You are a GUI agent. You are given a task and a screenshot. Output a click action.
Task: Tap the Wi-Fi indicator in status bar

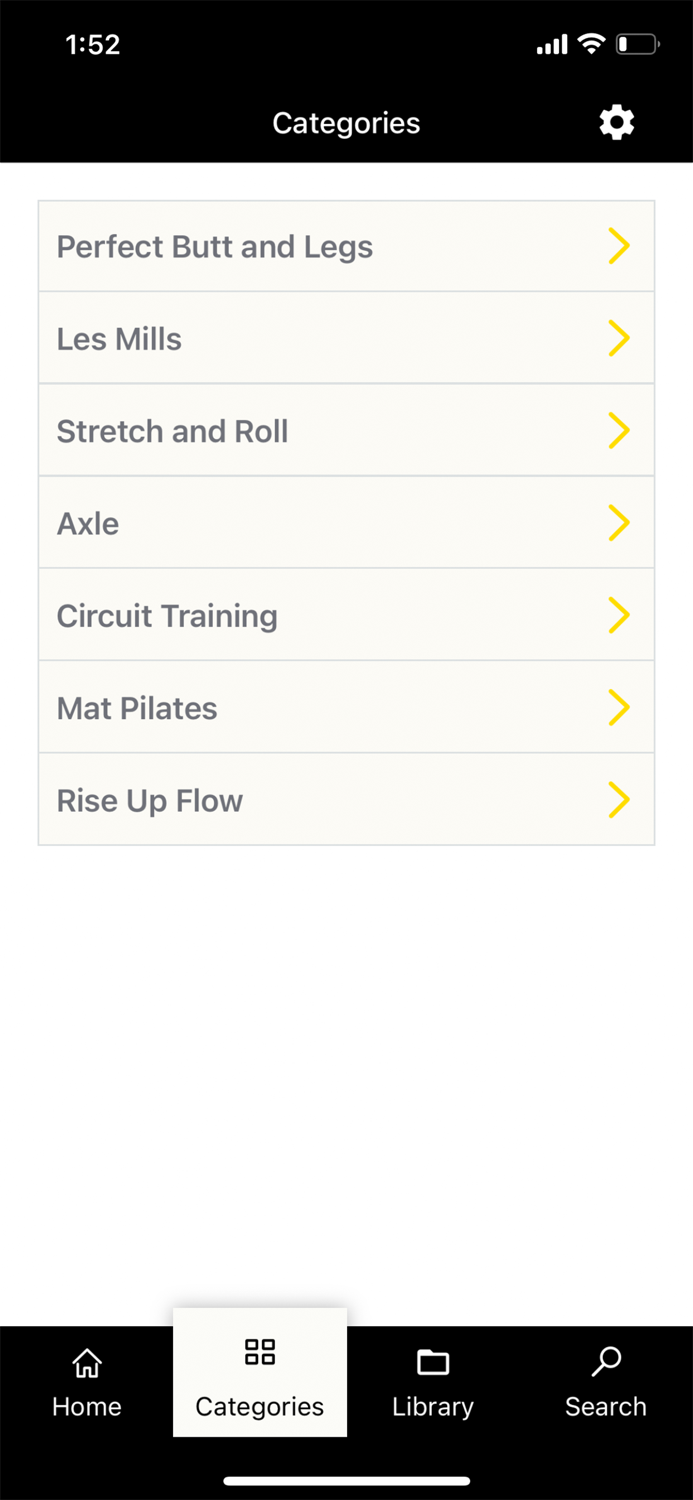click(x=592, y=43)
